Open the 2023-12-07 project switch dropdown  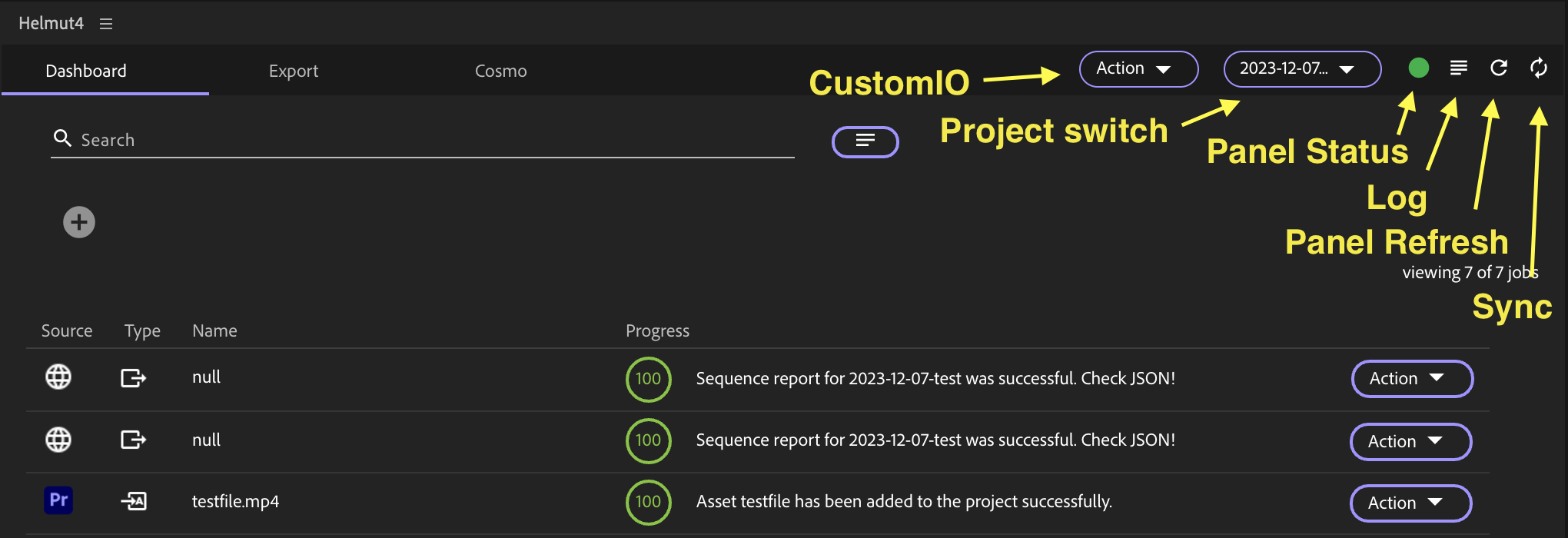(x=1301, y=69)
